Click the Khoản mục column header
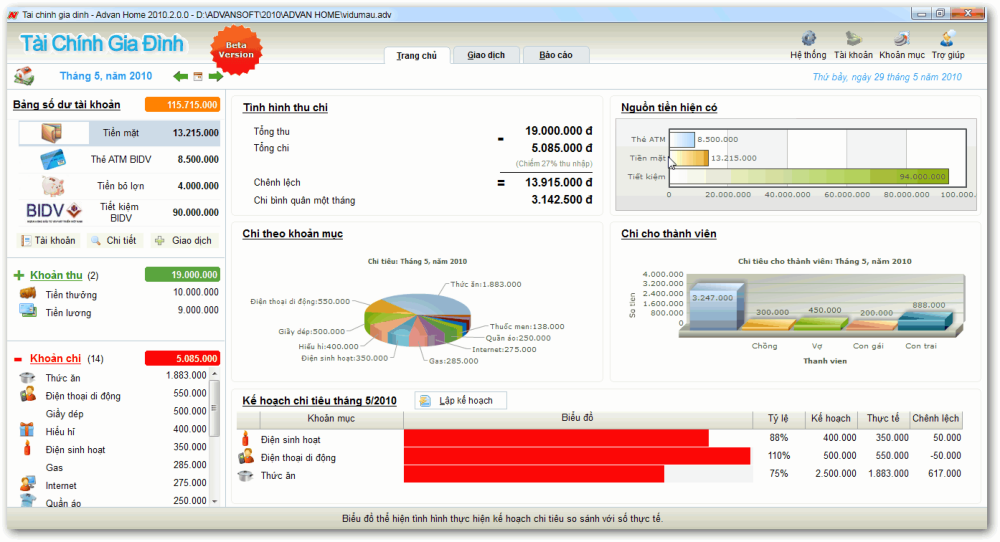The image size is (1000, 542). pyautogui.click(x=331, y=418)
